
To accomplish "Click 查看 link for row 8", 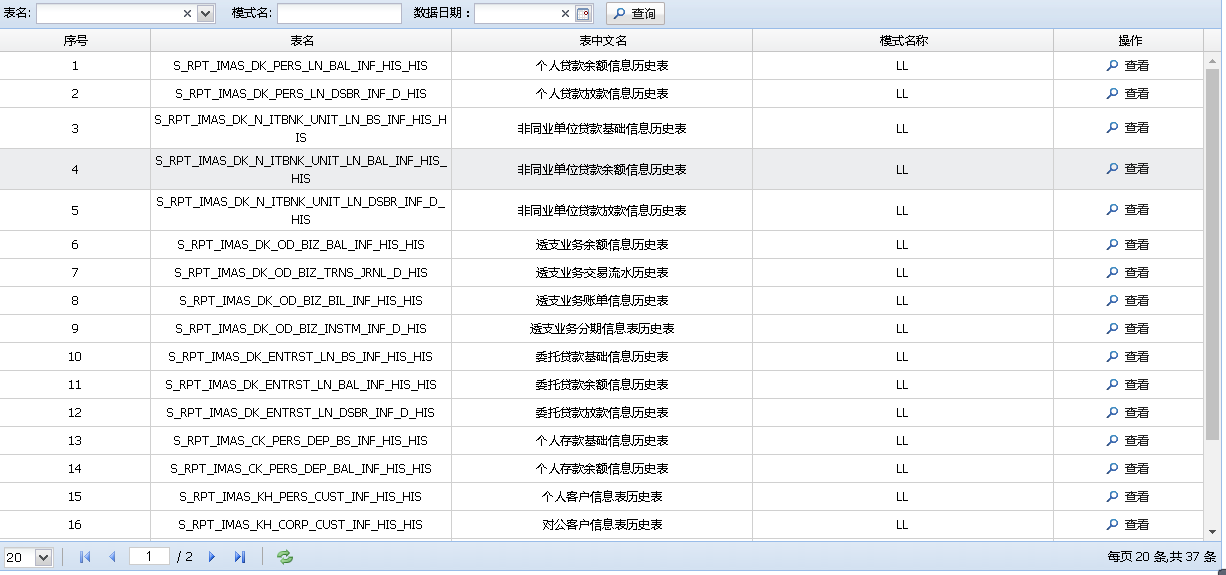I will (x=1136, y=301).
